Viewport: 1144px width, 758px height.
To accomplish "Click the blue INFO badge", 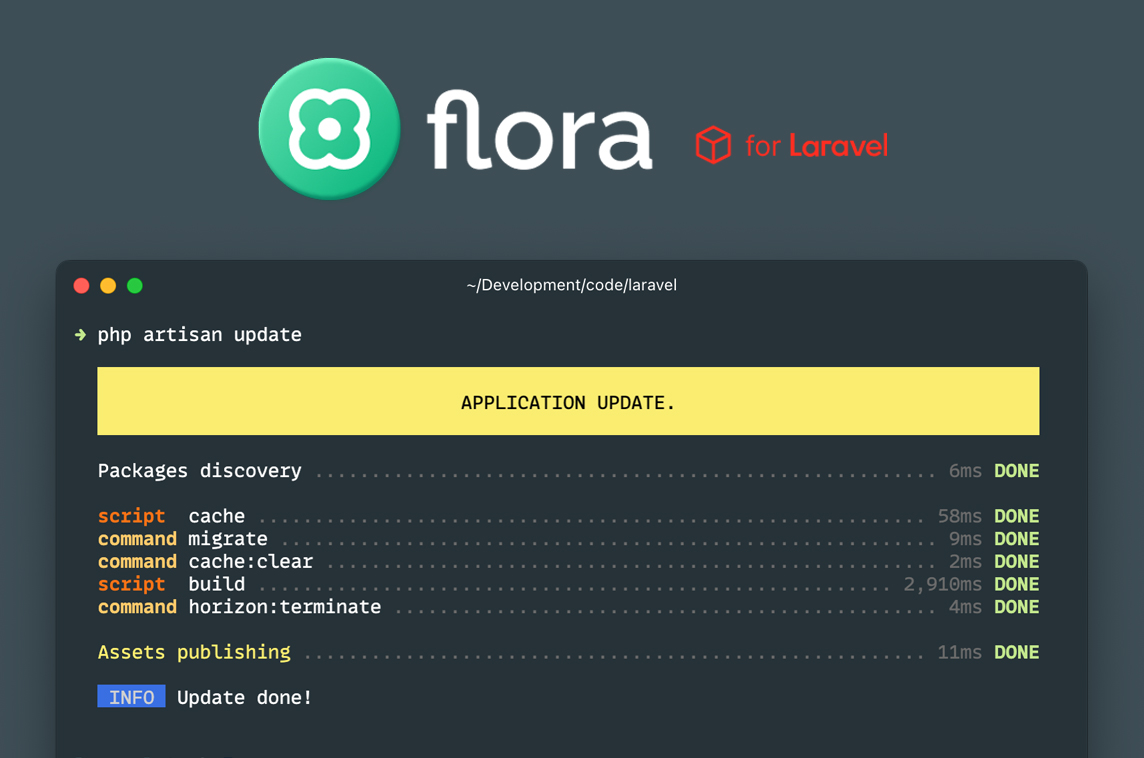I will tap(131, 697).
